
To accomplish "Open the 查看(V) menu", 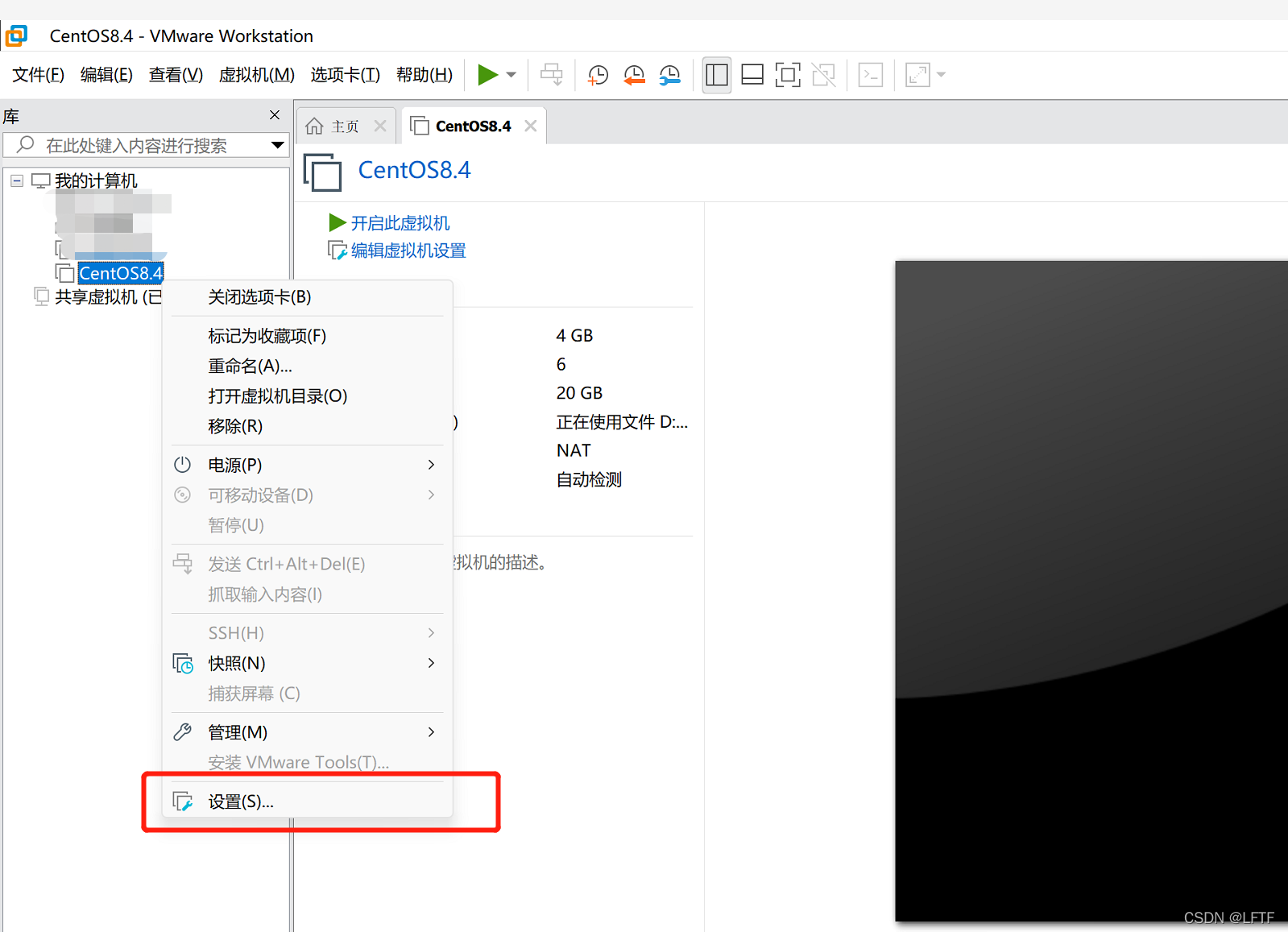I will [x=176, y=75].
